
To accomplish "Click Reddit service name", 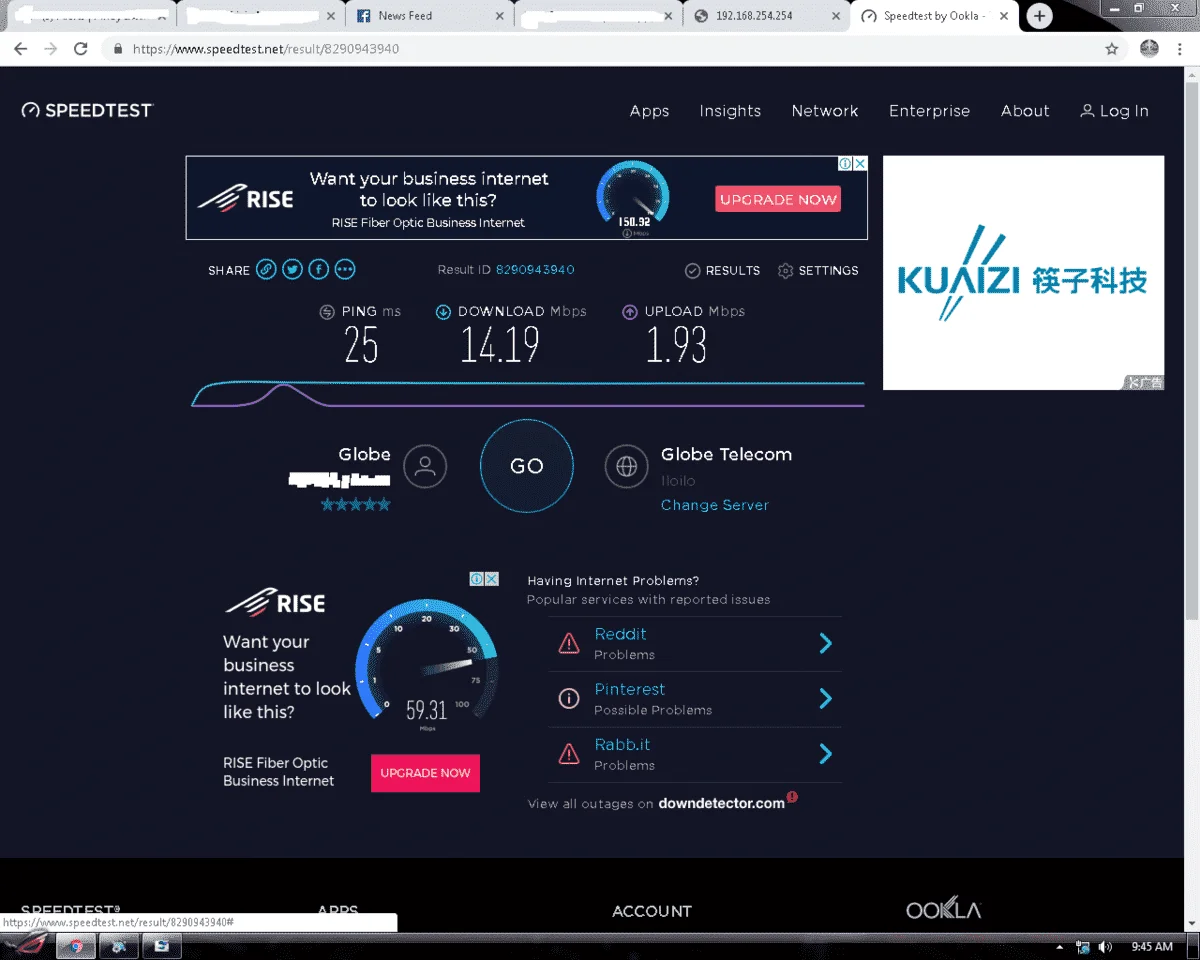I will [620, 634].
